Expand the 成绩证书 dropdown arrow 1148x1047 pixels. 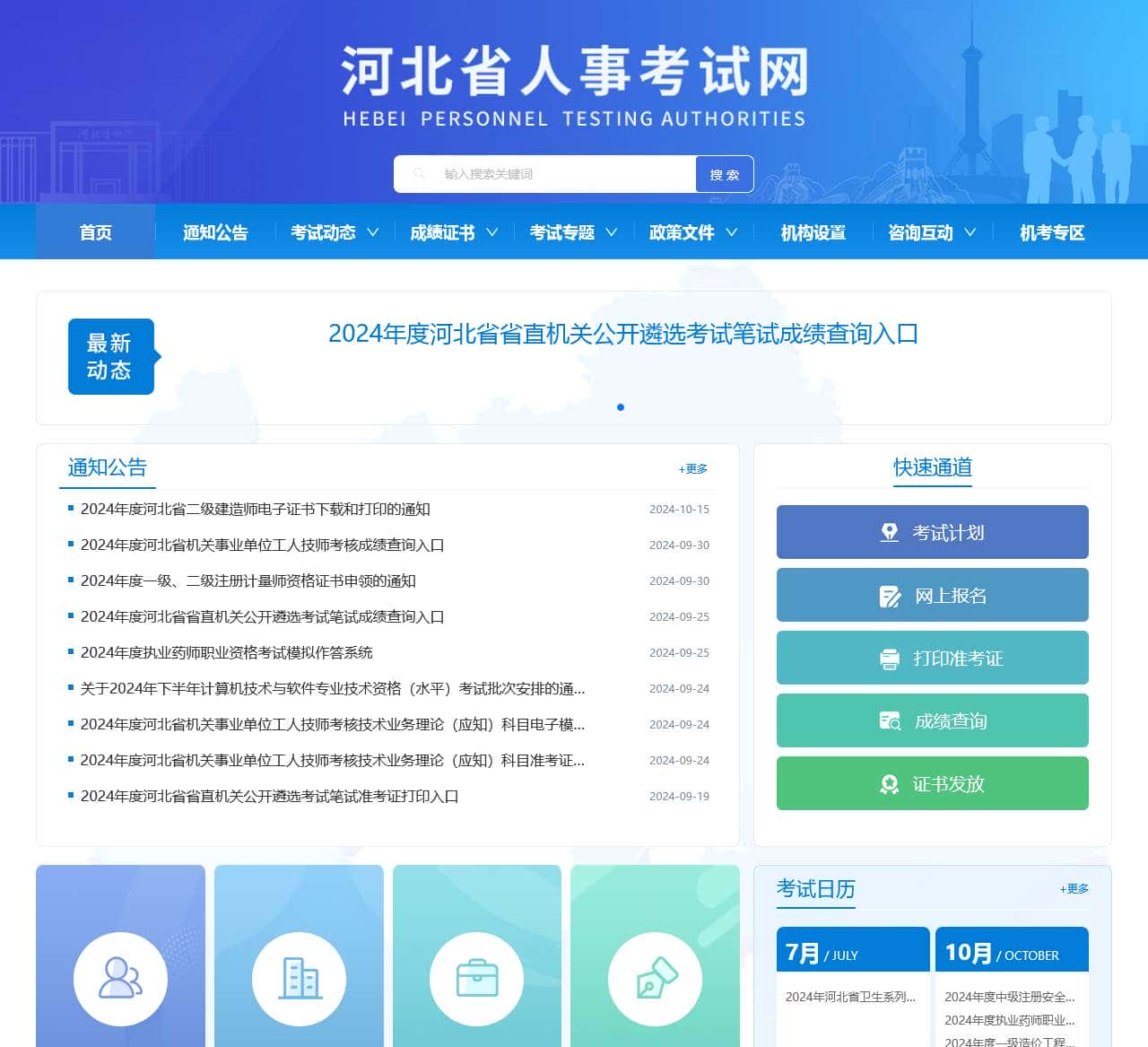click(491, 232)
